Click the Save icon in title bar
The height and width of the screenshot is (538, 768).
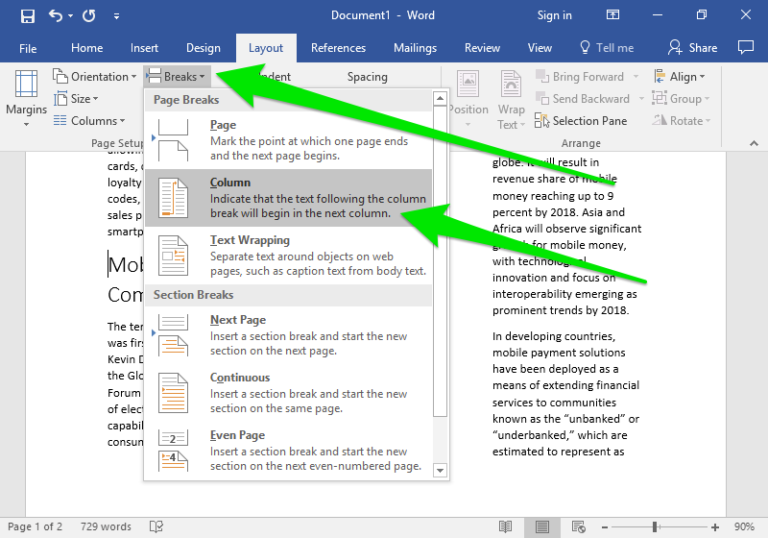point(27,16)
